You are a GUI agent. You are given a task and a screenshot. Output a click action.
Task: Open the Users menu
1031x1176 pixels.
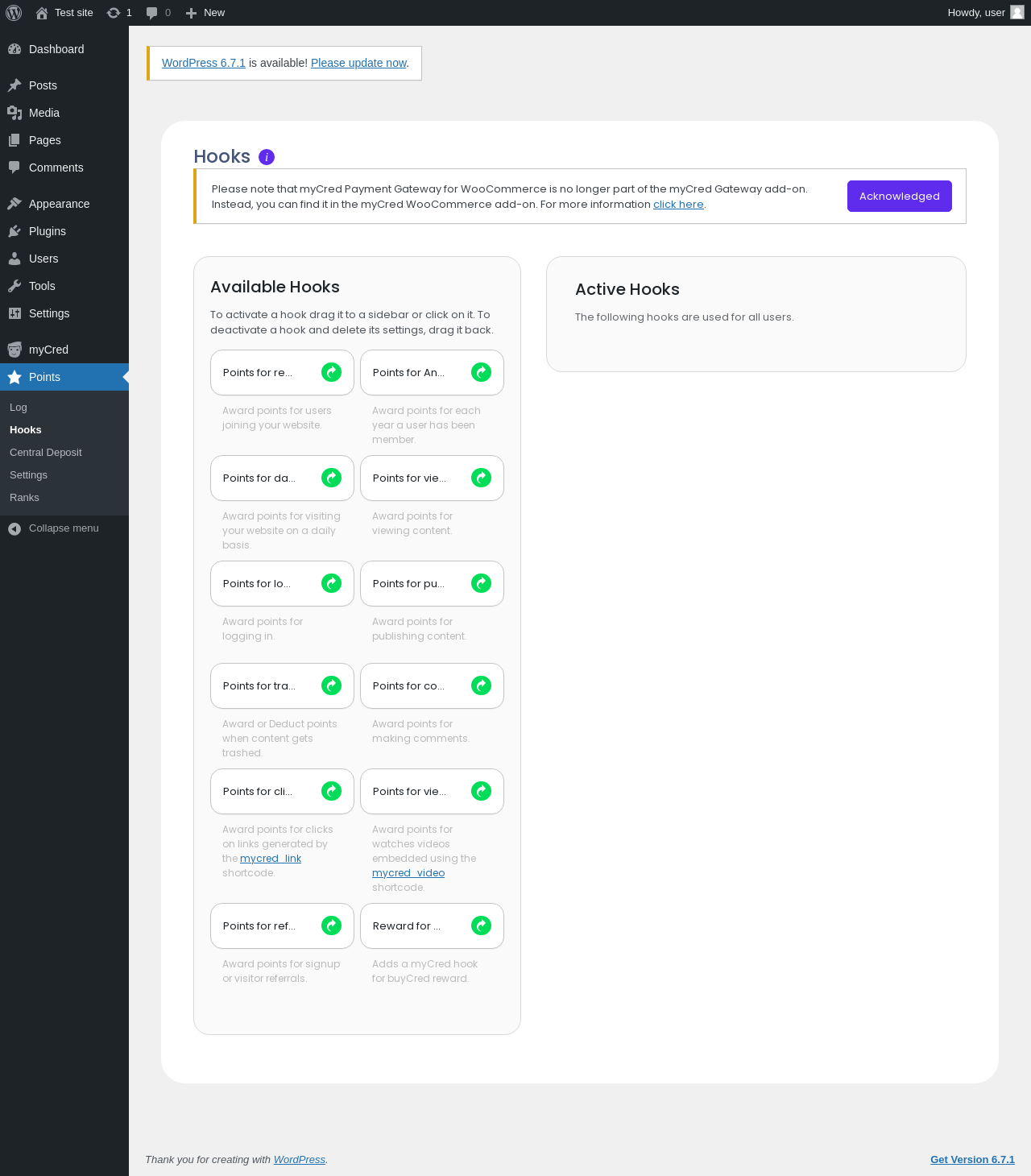[64, 259]
